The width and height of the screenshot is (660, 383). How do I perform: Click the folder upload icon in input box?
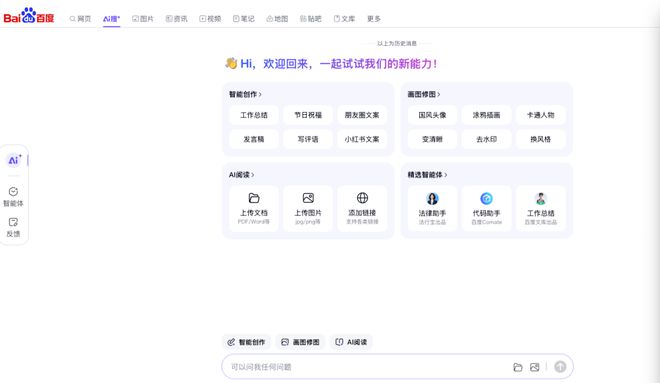(x=518, y=367)
